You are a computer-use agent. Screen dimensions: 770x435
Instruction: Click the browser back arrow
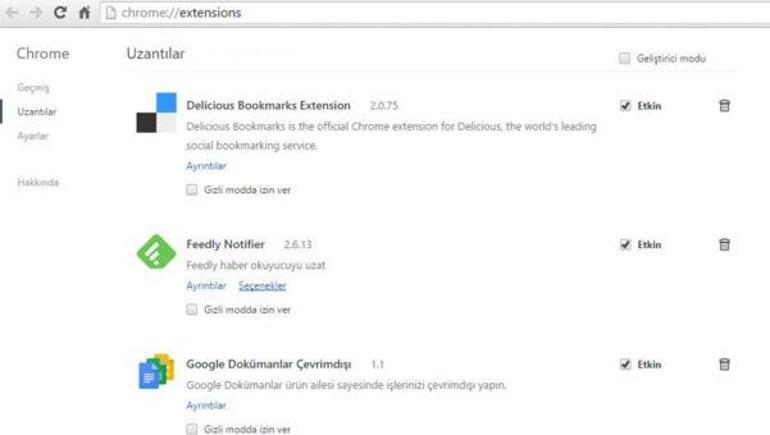tap(12, 14)
